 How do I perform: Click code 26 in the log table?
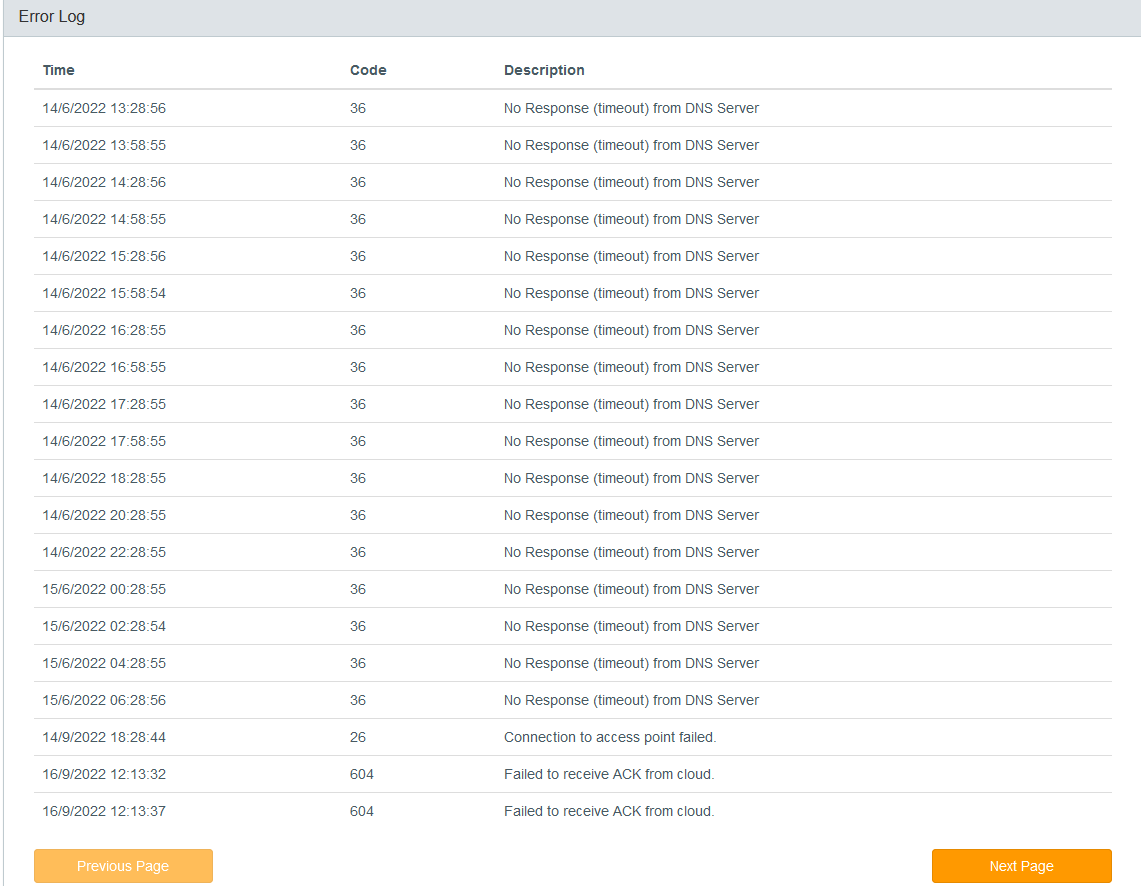click(x=357, y=737)
